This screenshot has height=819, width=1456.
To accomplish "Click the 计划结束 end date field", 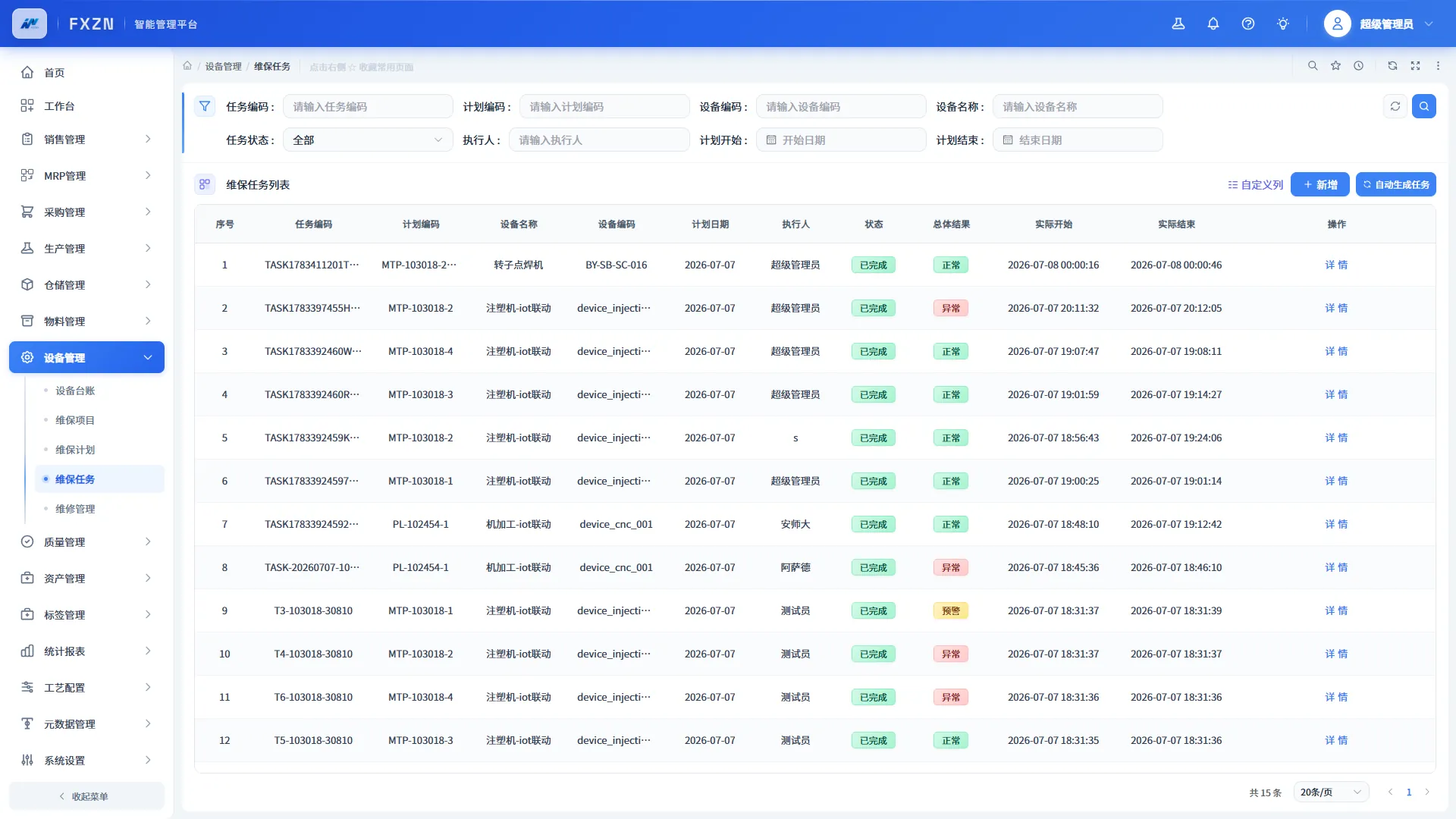I will tap(1078, 140).
